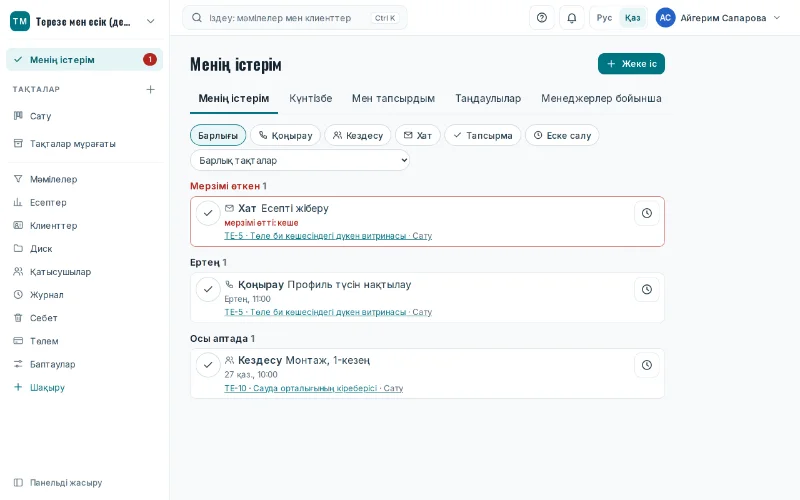Go to Клиенттер in sidebar

point(84,226)
